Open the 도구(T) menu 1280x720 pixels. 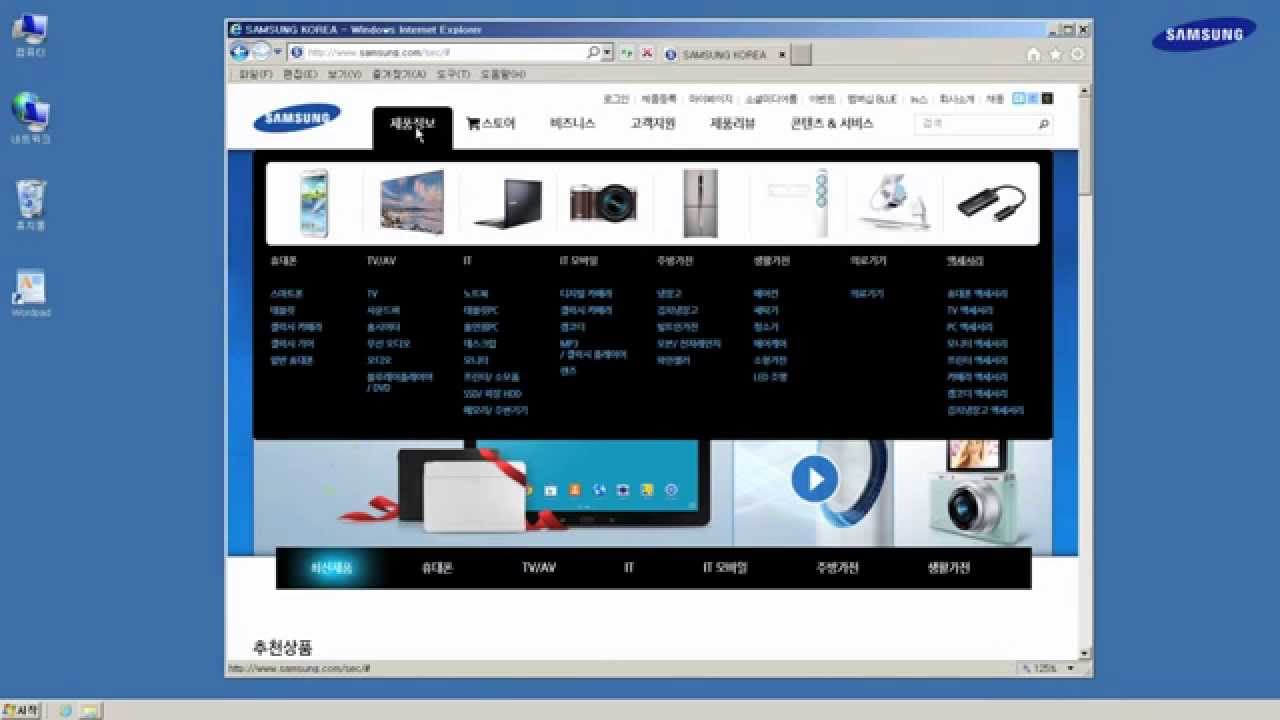[x=453, y=75]
